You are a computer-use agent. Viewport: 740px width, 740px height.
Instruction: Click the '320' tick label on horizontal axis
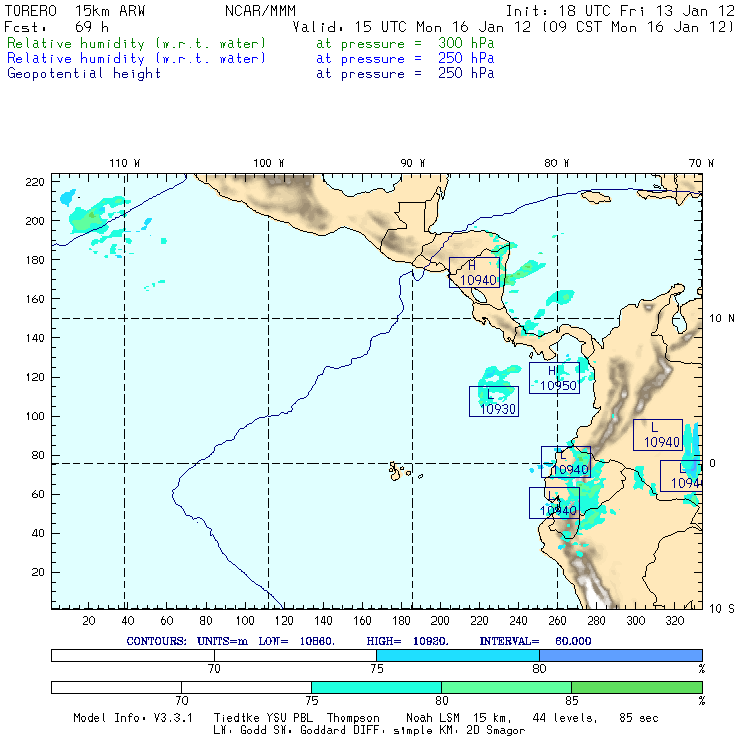(x=675, y=621)
